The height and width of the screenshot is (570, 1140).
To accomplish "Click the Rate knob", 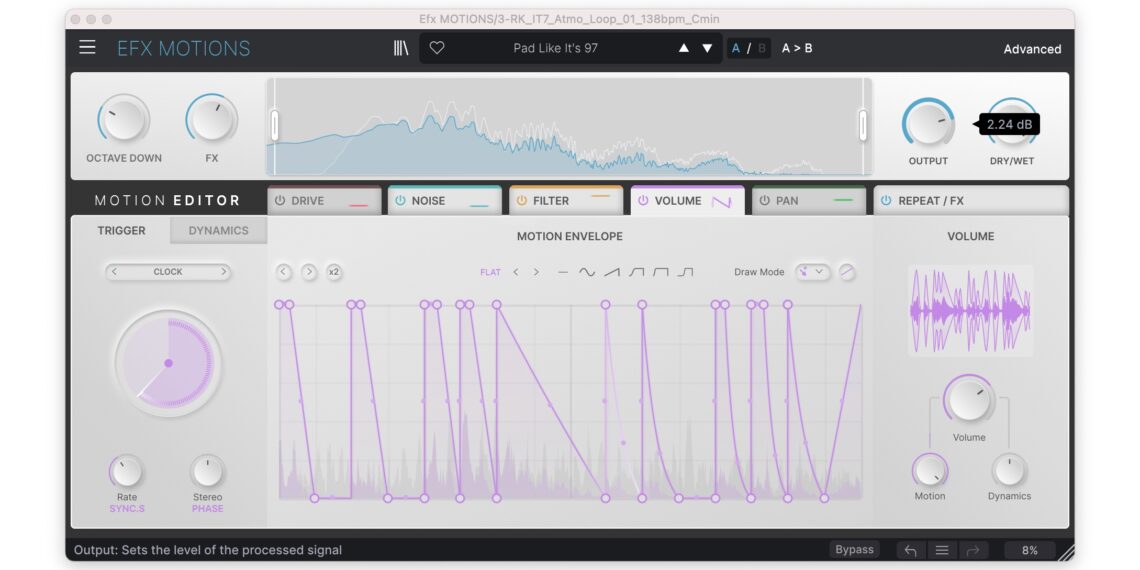I will pyautogui.click(x=127, y=472).
